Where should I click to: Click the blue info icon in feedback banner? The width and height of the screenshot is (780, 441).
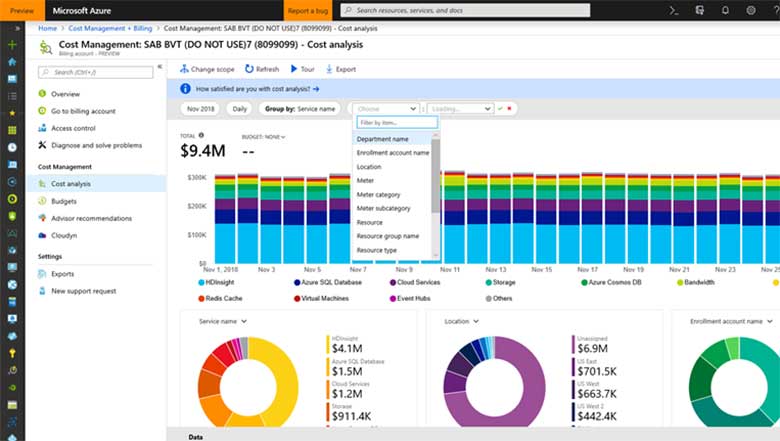(186, 88)
